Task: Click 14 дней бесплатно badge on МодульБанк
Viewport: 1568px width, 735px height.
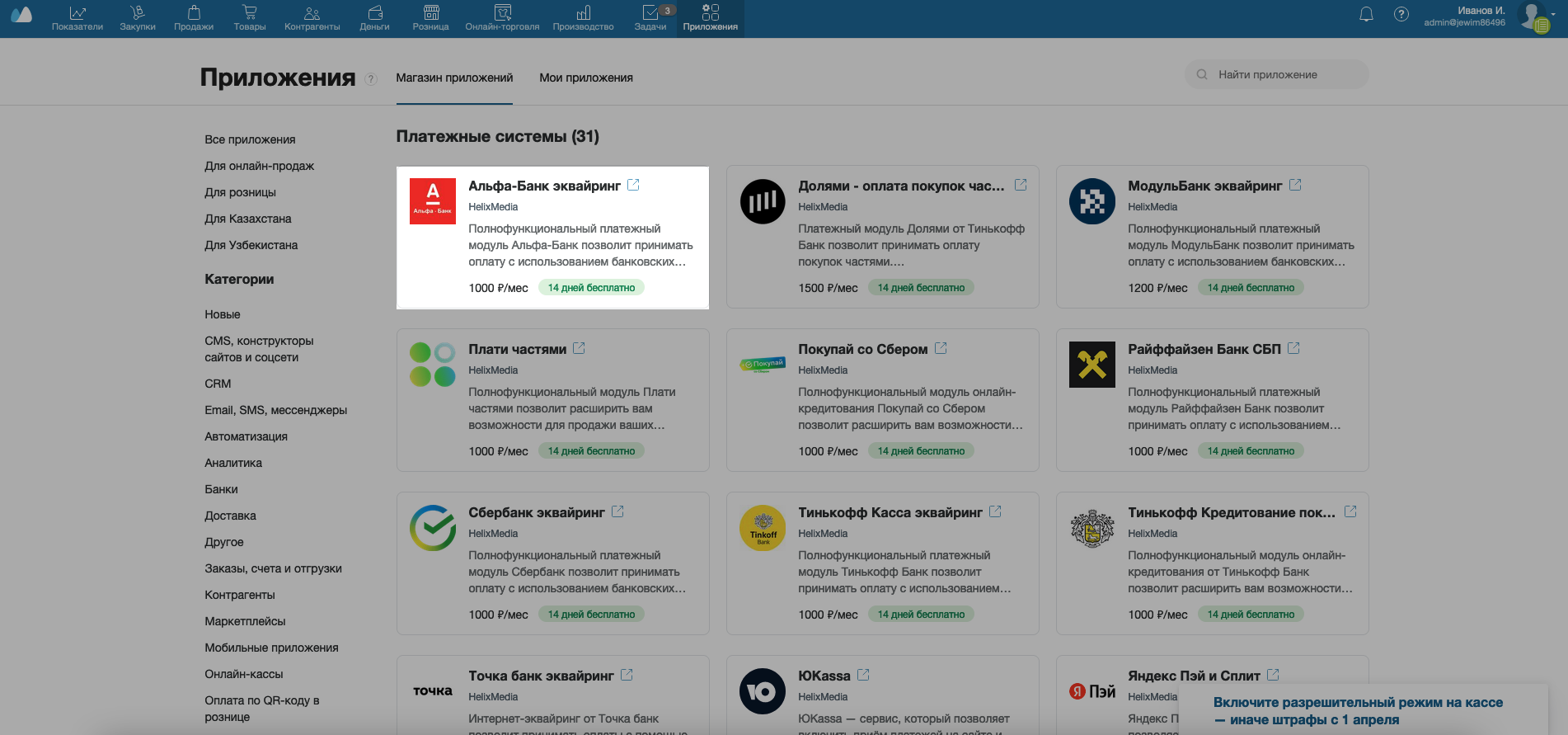Action: (1250, 288)
